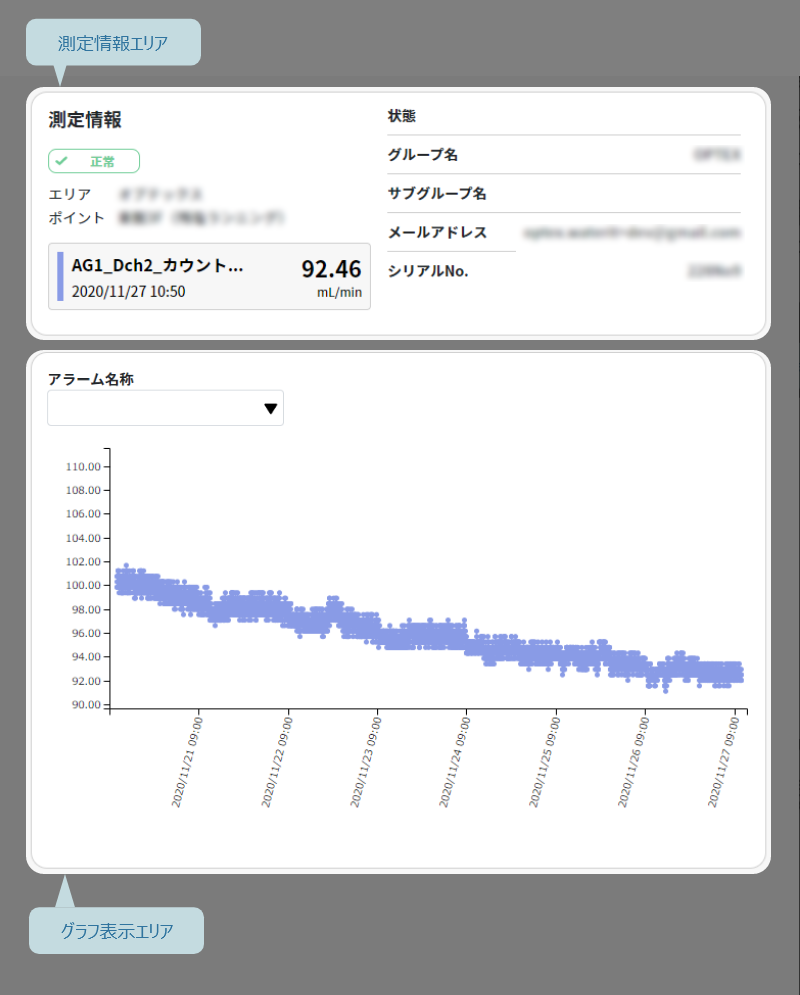
Task: Click the 2020/11/27 09:00 x-axis label
Action: click(x=724, y=762)
